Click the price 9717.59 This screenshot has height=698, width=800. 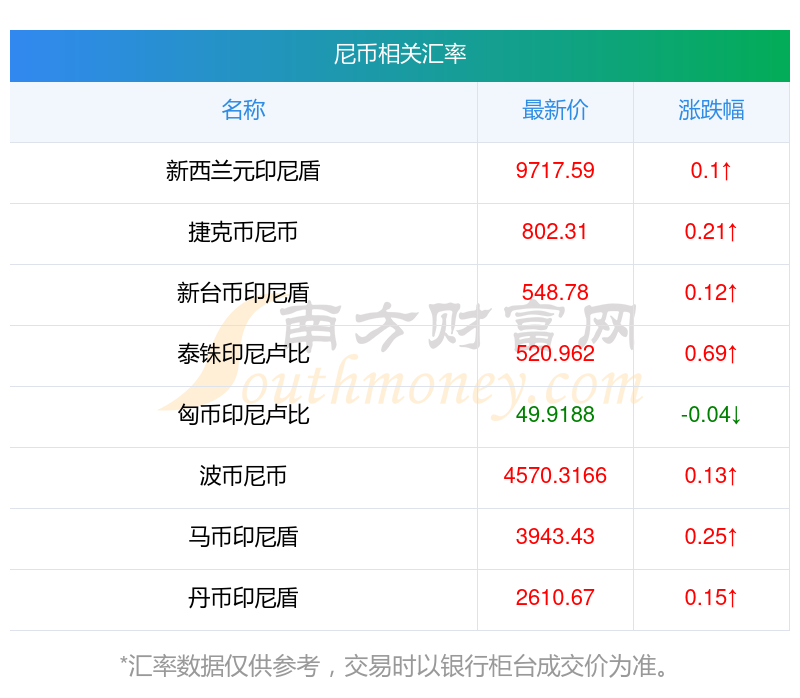click(x=555, y=170)
